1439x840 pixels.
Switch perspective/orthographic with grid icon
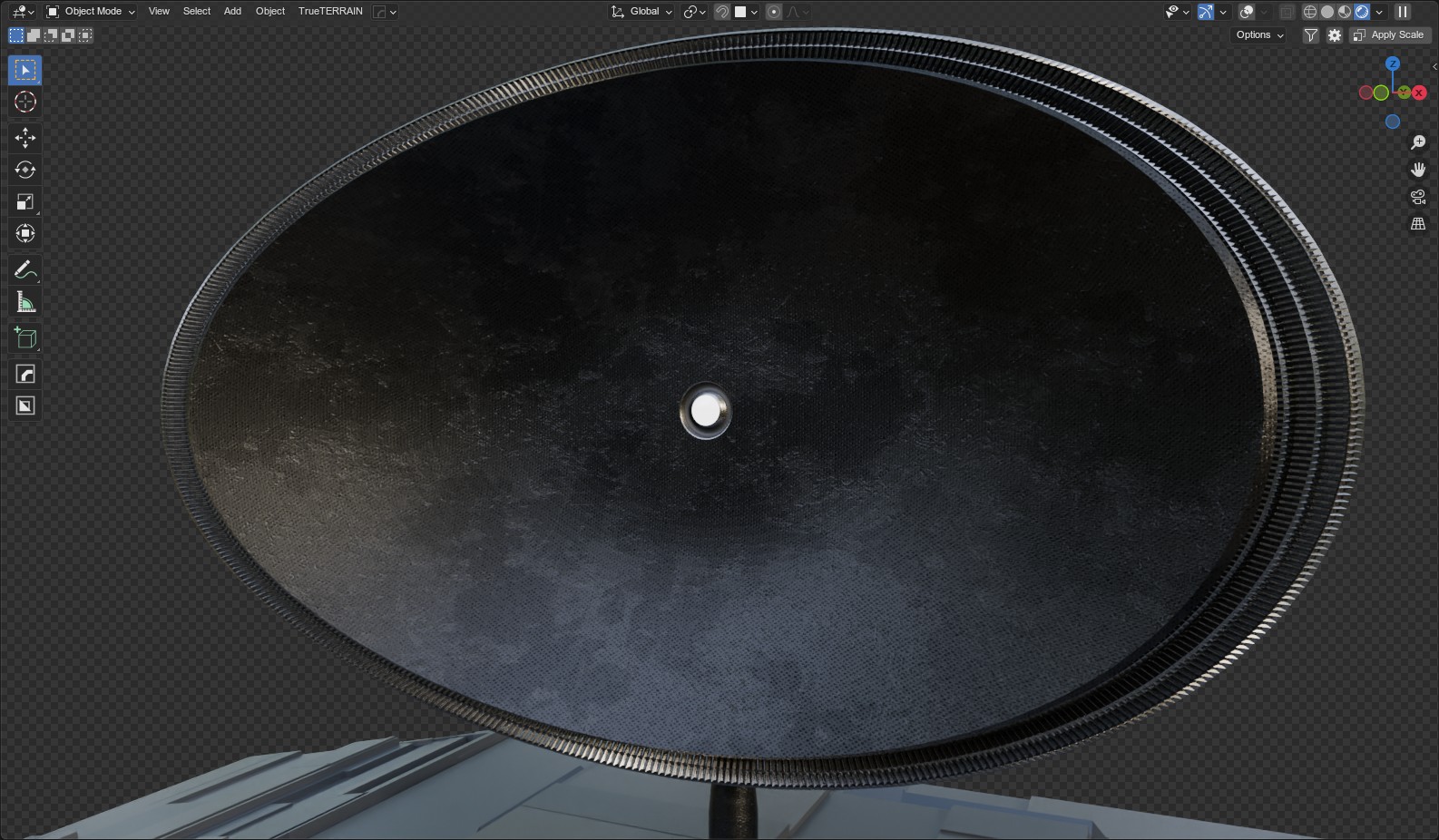coord(1418,224)
